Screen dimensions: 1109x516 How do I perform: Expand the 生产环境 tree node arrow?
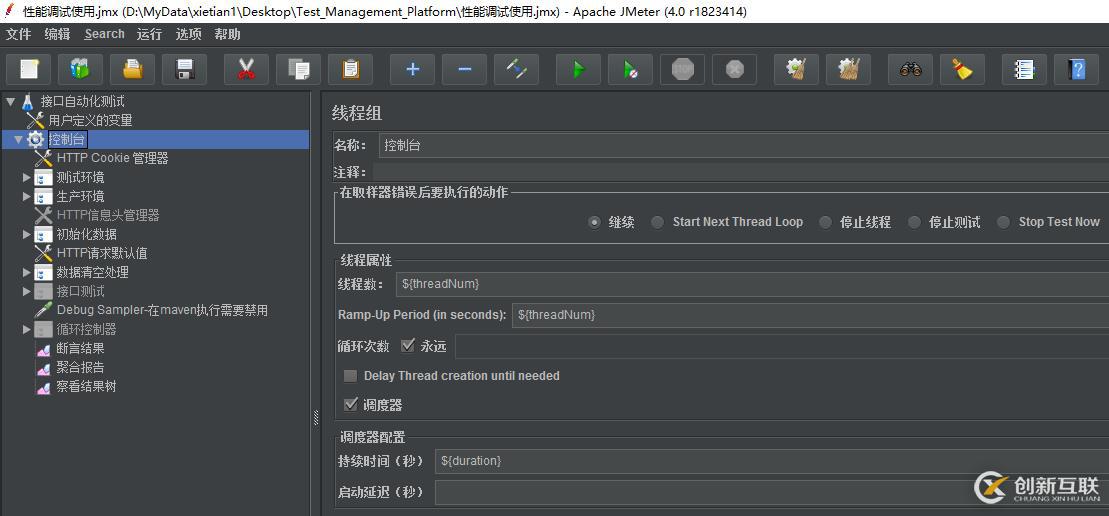[x=27, y=197]
